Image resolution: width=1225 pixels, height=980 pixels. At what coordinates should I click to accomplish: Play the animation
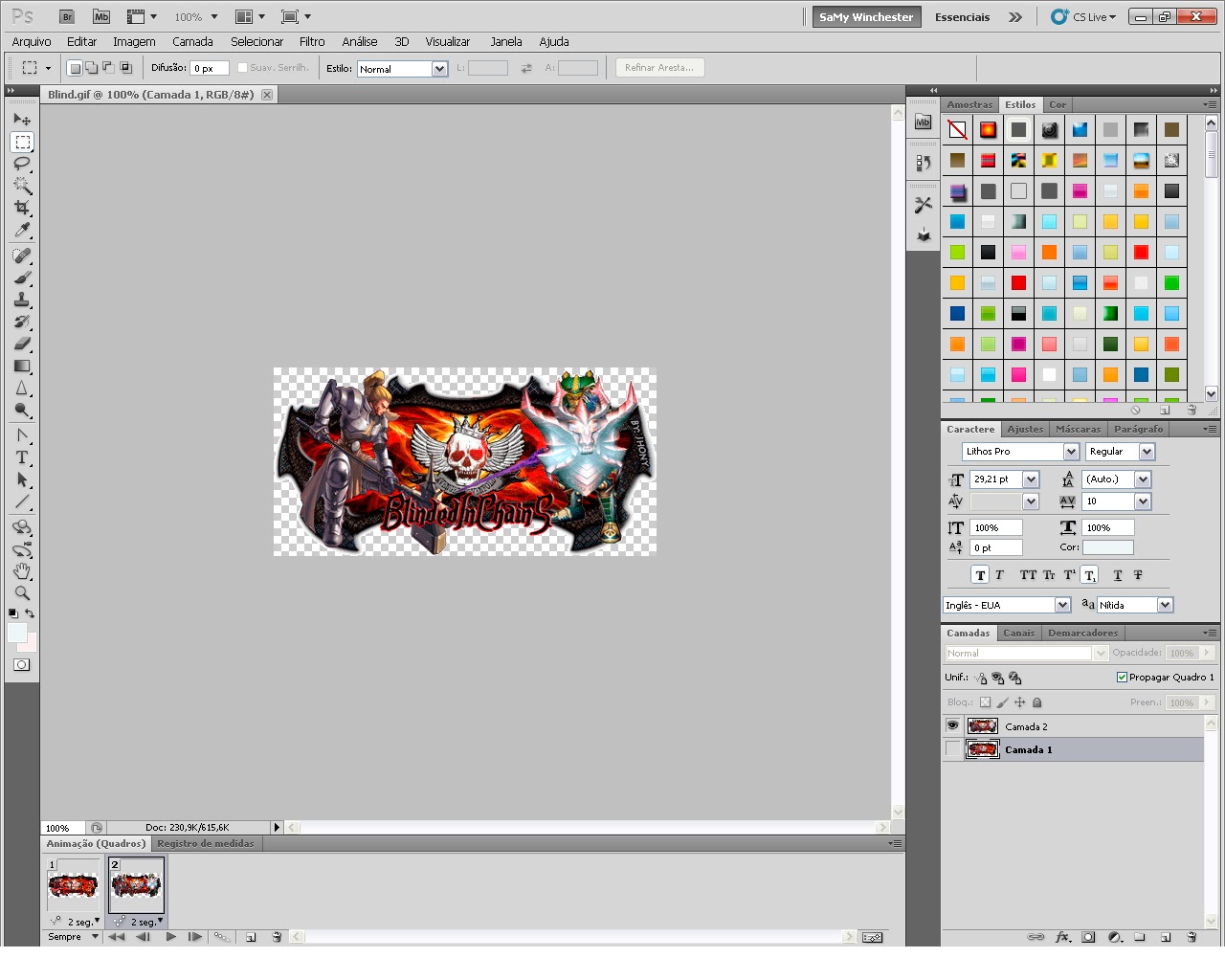click(x=170, y=937)
